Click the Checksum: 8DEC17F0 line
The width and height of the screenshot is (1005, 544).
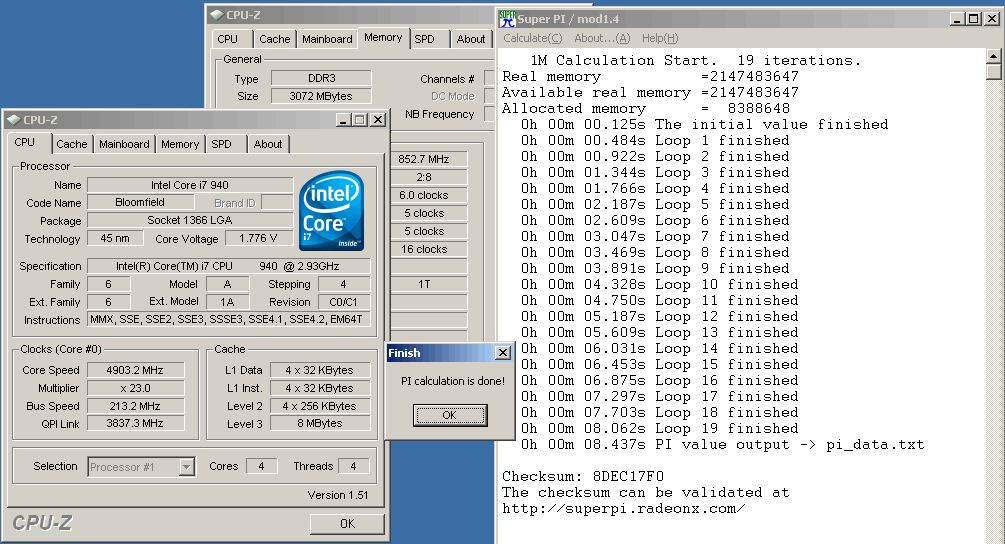(583, 476)
